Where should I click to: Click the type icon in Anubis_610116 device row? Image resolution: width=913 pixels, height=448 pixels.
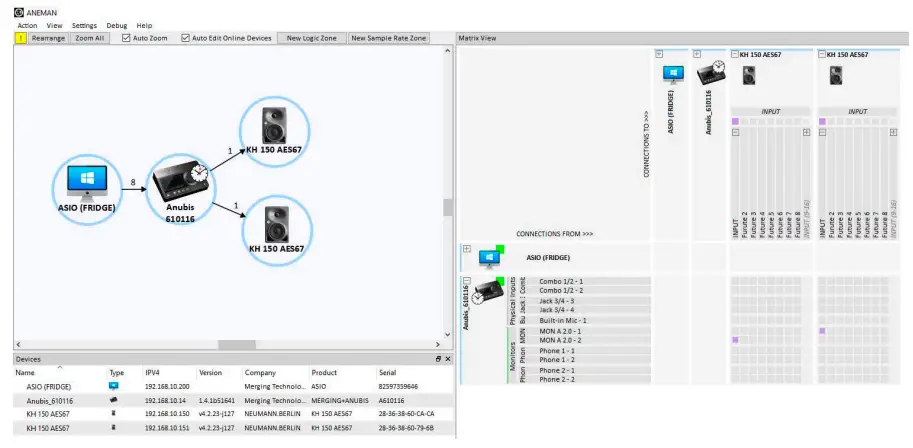click(114, 401)
